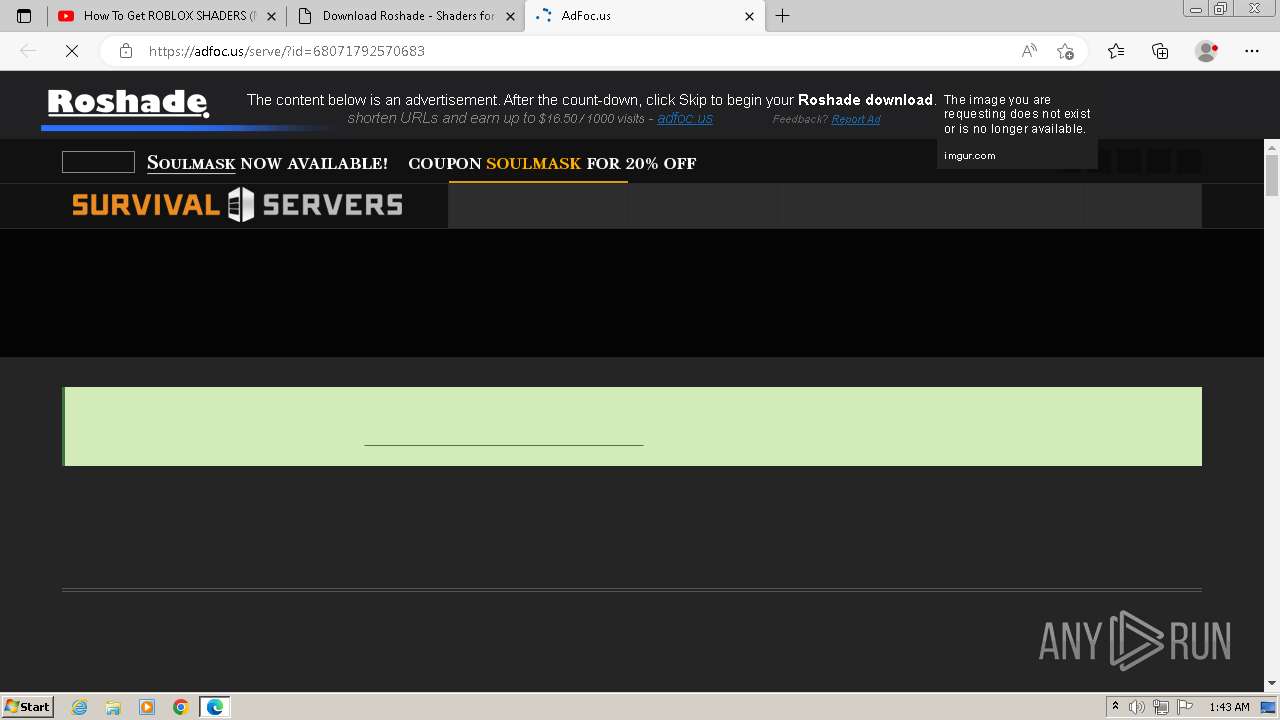Screen dimensions: 1280x720
Task: Open Settings and more menu
Action: tap(1252, 51)
